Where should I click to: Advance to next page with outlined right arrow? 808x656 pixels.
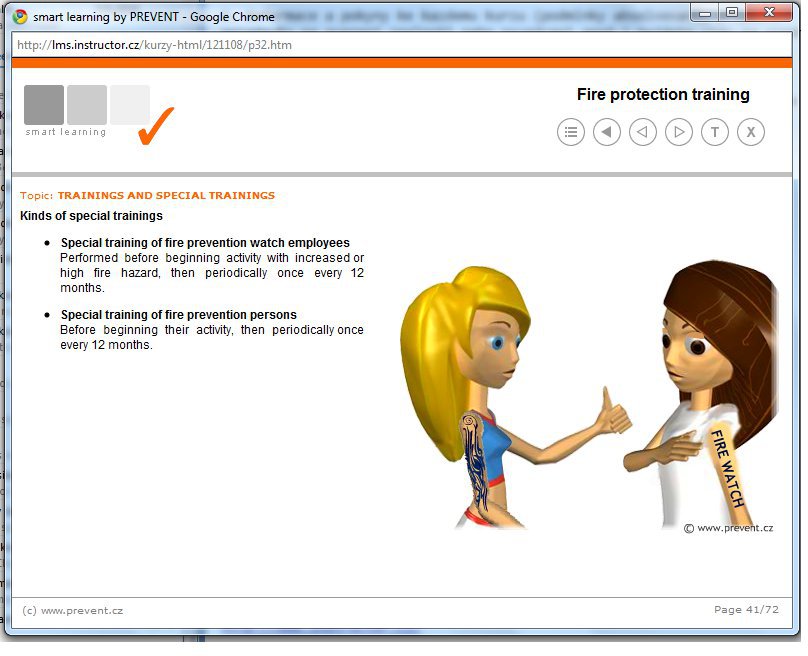click(x=678, y=132)
